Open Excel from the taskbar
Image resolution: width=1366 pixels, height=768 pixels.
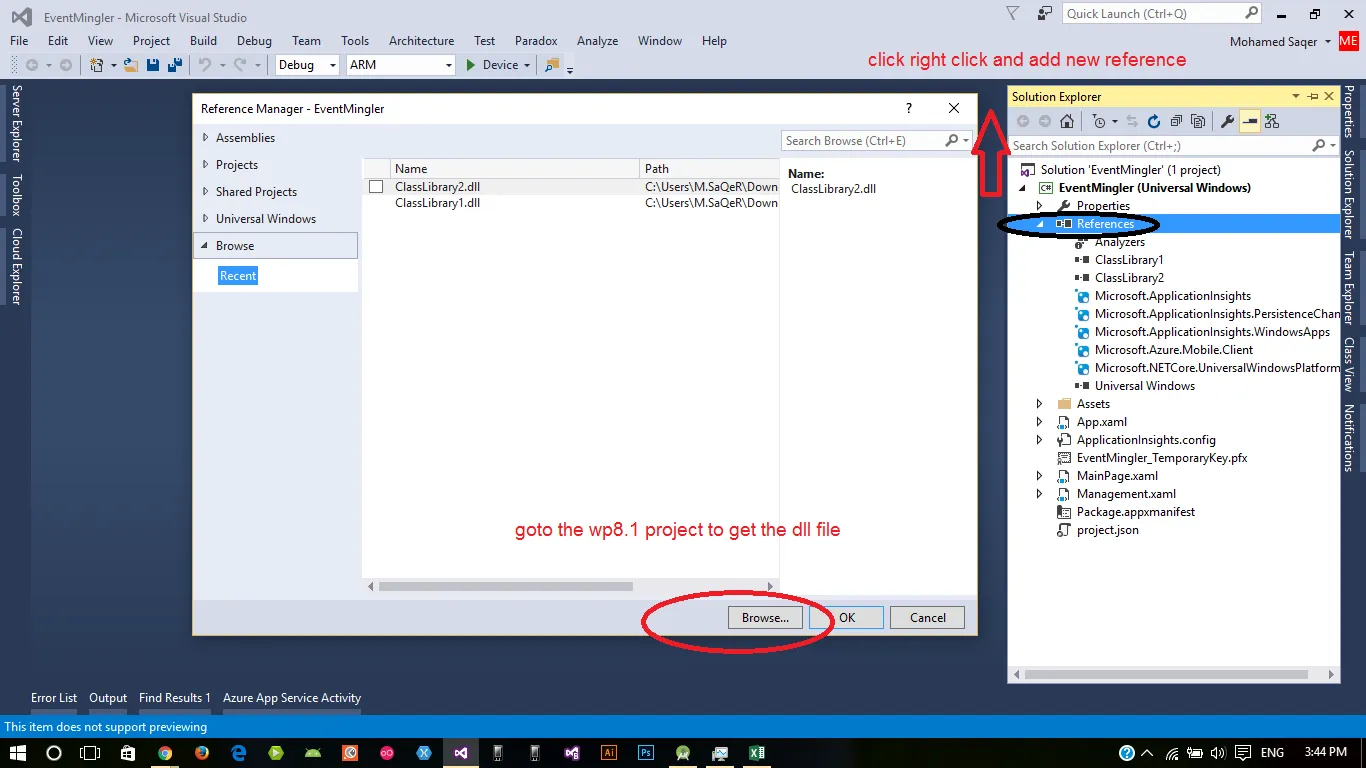point(757,753)
